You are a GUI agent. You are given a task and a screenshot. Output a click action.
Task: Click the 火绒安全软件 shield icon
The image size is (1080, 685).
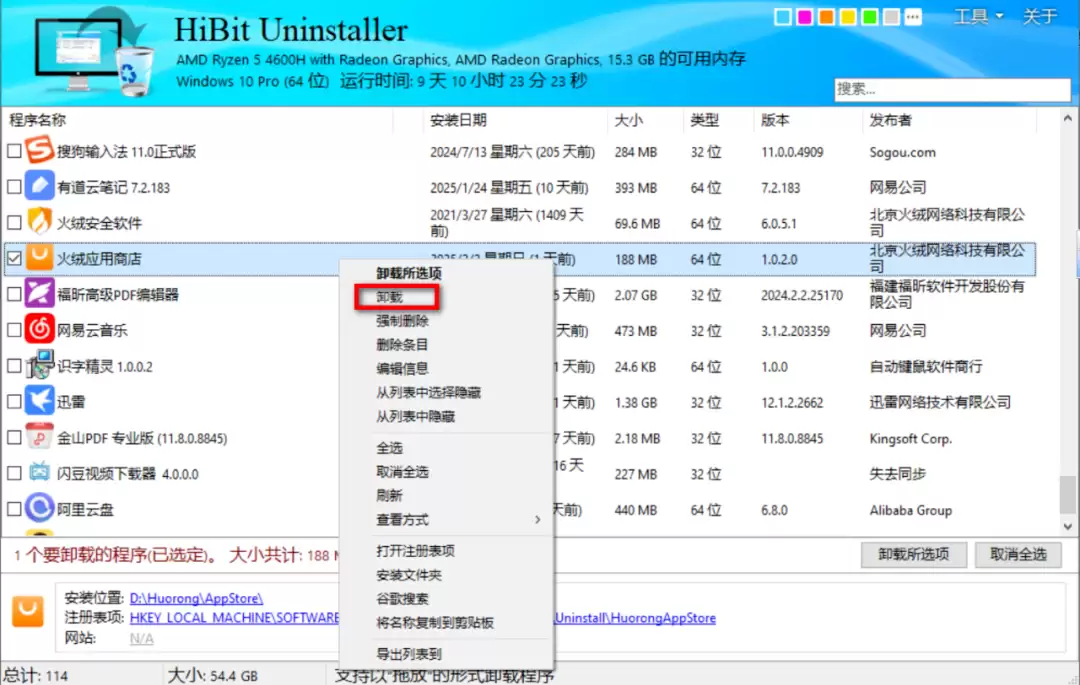(x=39, y=222)
